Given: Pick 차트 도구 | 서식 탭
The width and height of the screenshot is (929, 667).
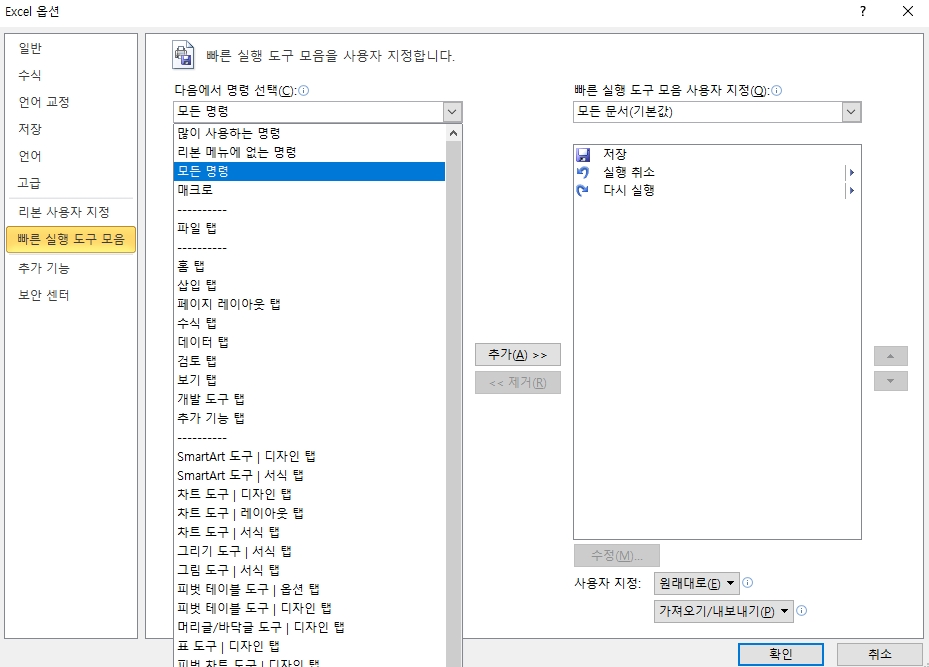Looking at the screenshot, I should 309,532.
